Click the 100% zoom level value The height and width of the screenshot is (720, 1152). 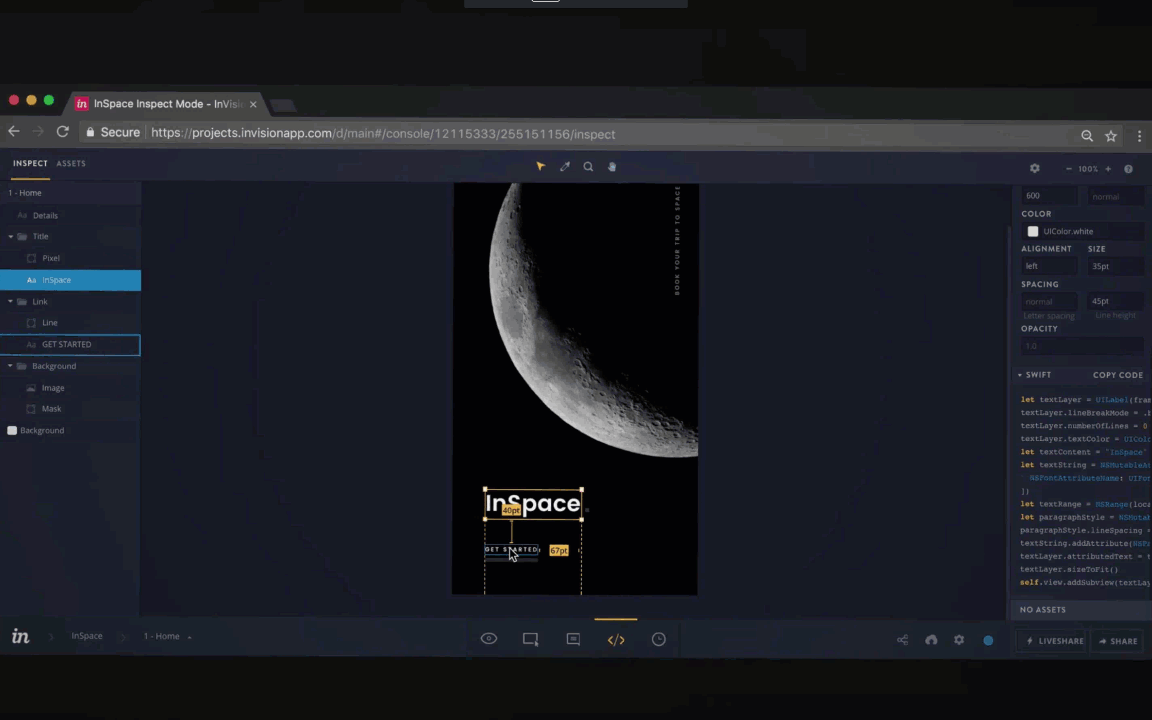[1088, 169]
